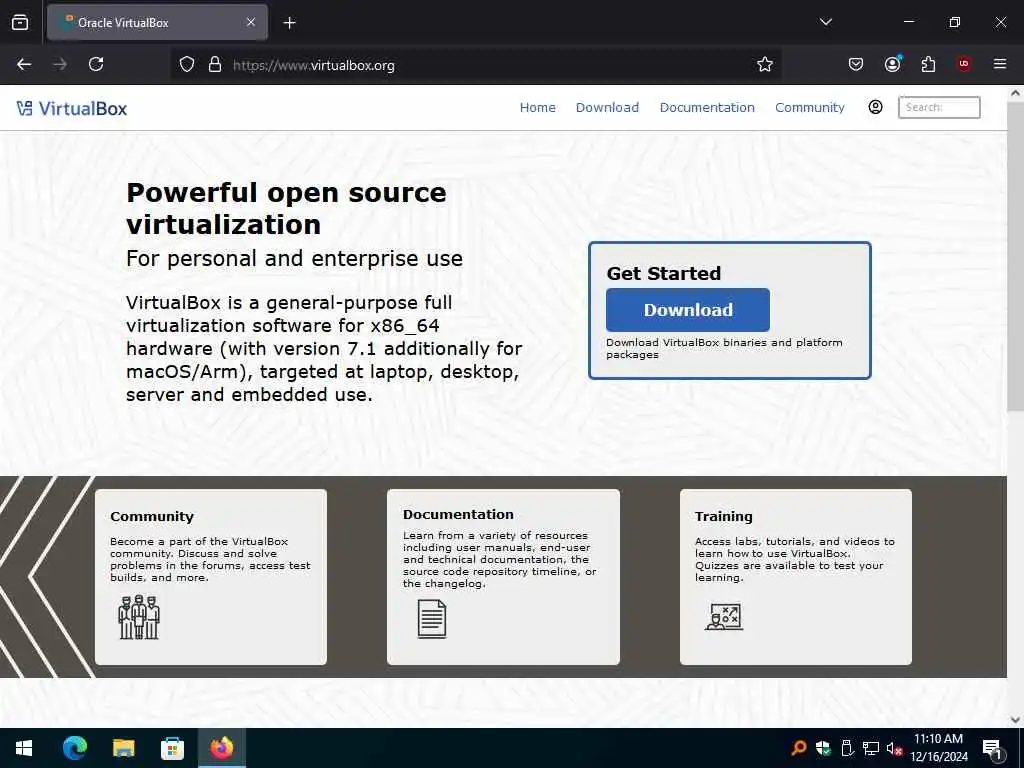Go to Home in site navigation

click(537, 108)
